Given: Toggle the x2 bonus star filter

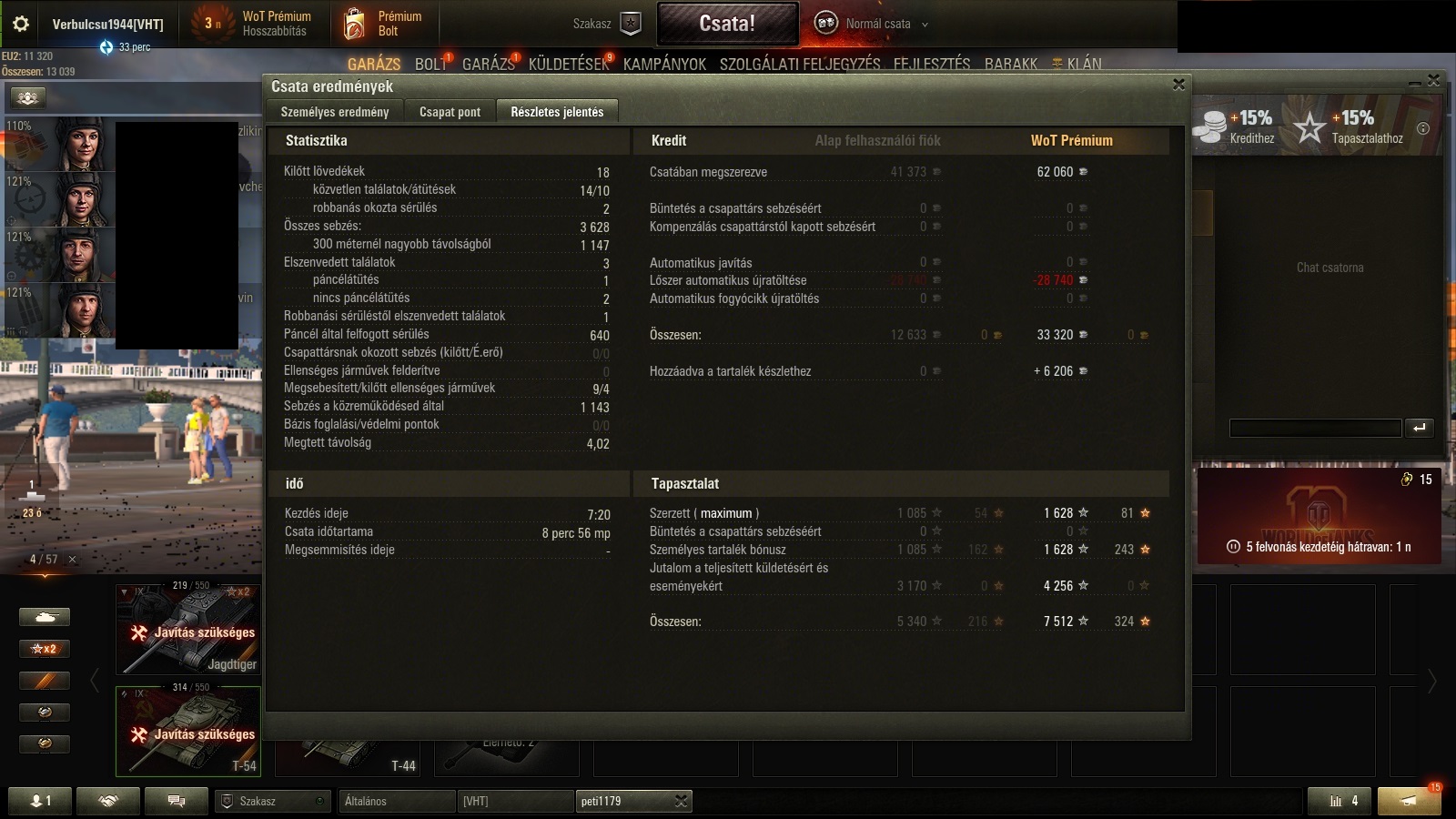Looking at the screenshot, I should click(x=45, y=649).
